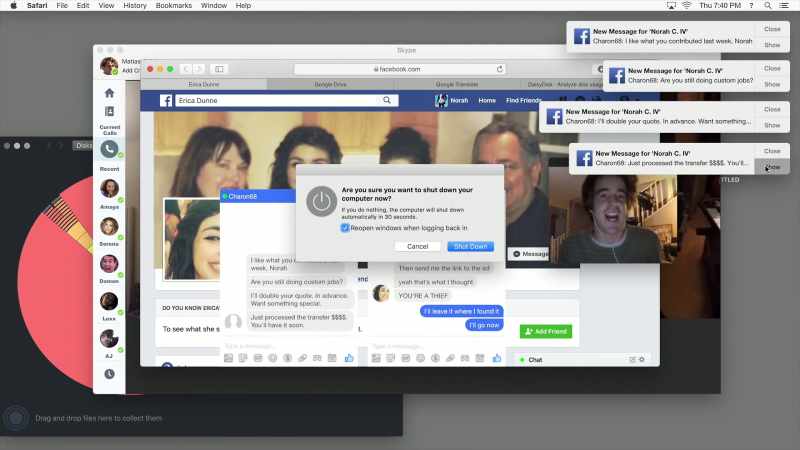Open the Safari menu

37,6
